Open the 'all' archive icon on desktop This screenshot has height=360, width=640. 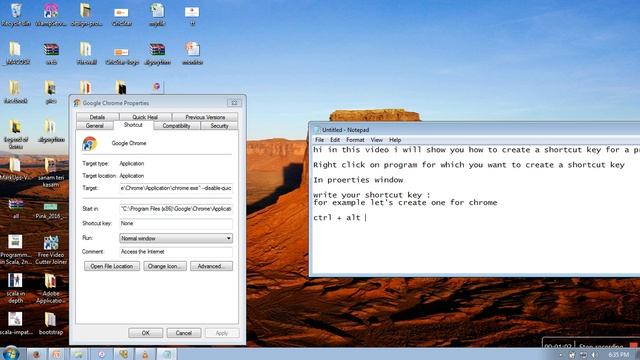pyautogui.click(x=16, y=209)
